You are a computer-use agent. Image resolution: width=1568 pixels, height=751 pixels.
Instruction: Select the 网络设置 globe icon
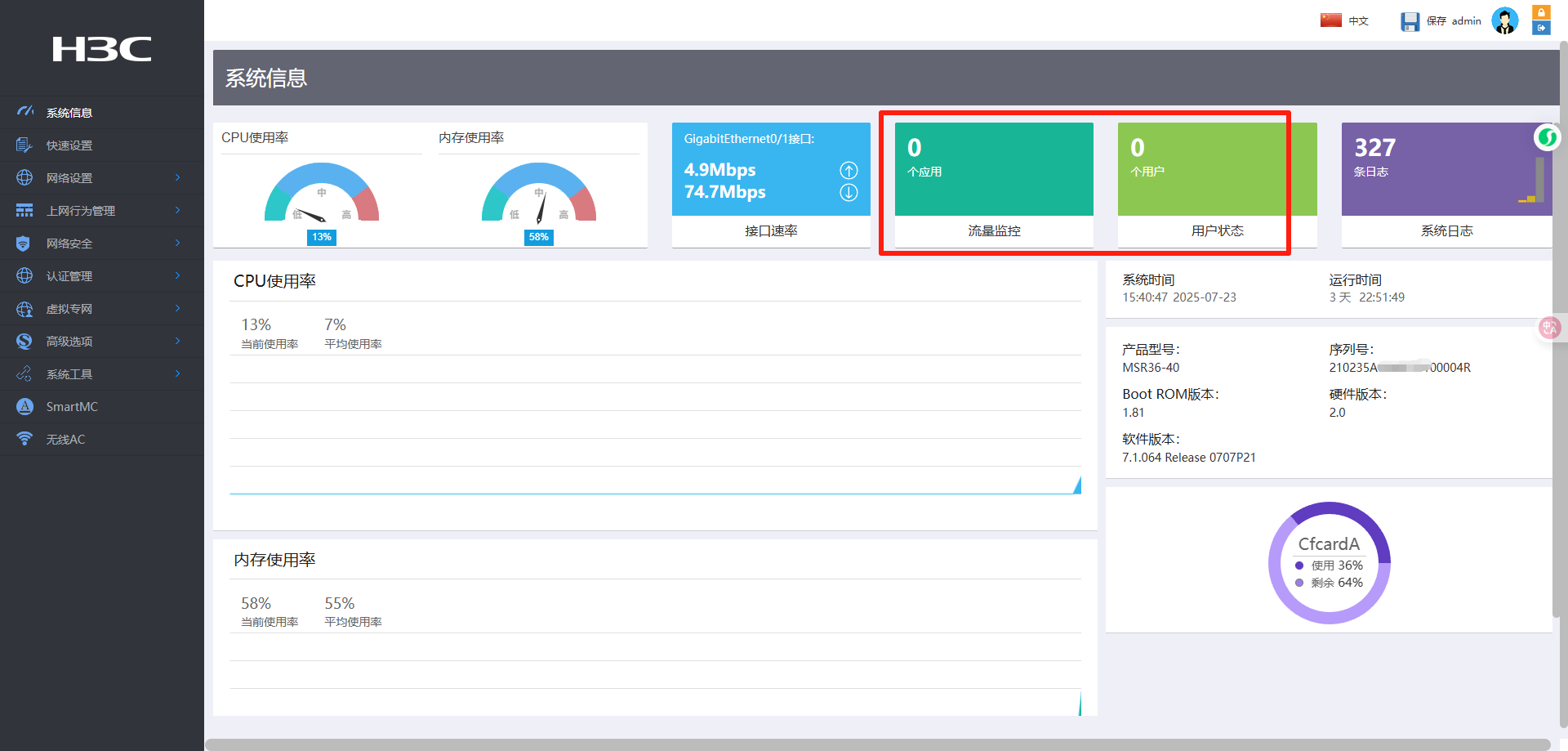click(24, 177)
